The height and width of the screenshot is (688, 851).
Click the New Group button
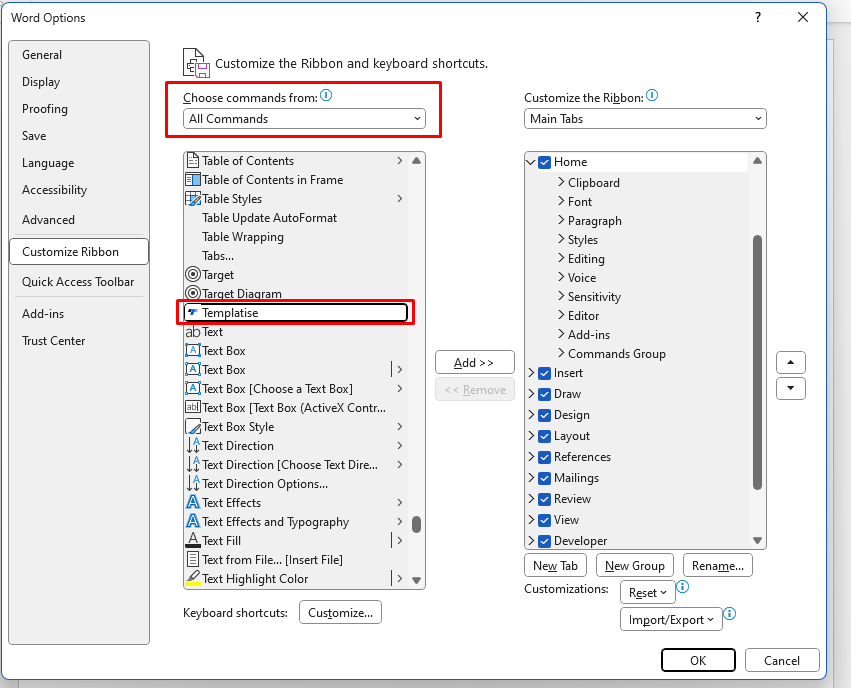634,565
